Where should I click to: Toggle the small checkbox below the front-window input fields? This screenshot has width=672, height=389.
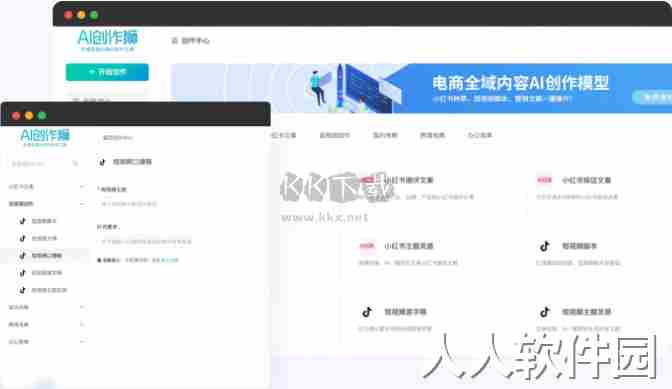[x=99, y=260]
